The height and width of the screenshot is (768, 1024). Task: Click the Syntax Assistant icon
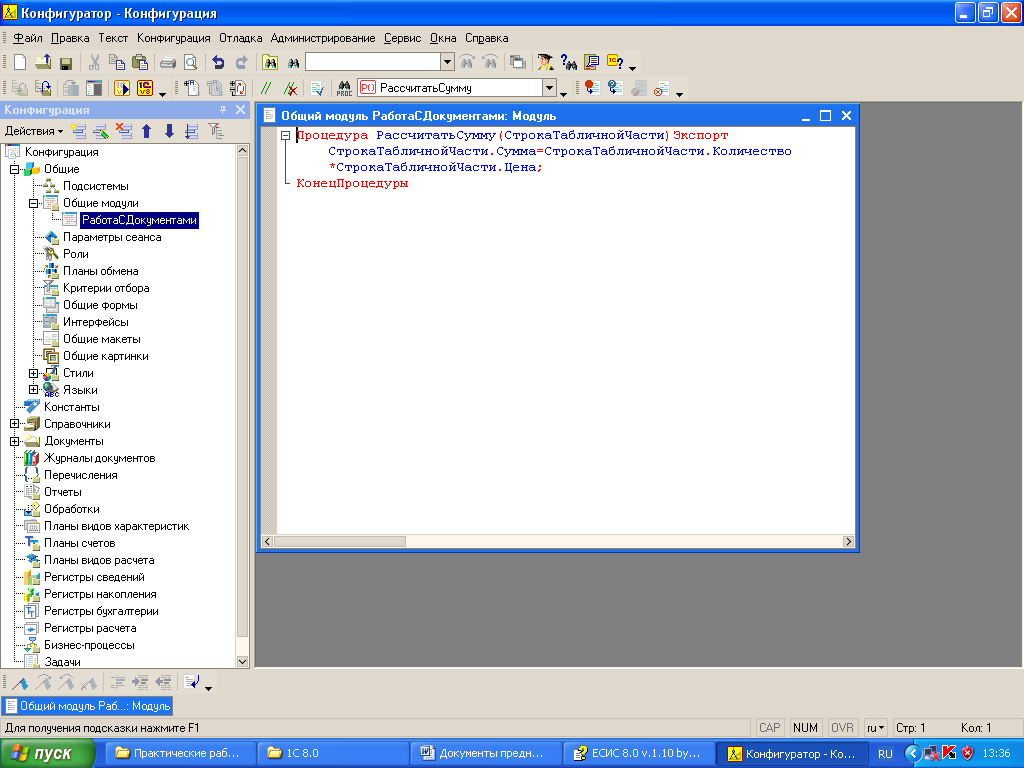(x=545, y=62)
